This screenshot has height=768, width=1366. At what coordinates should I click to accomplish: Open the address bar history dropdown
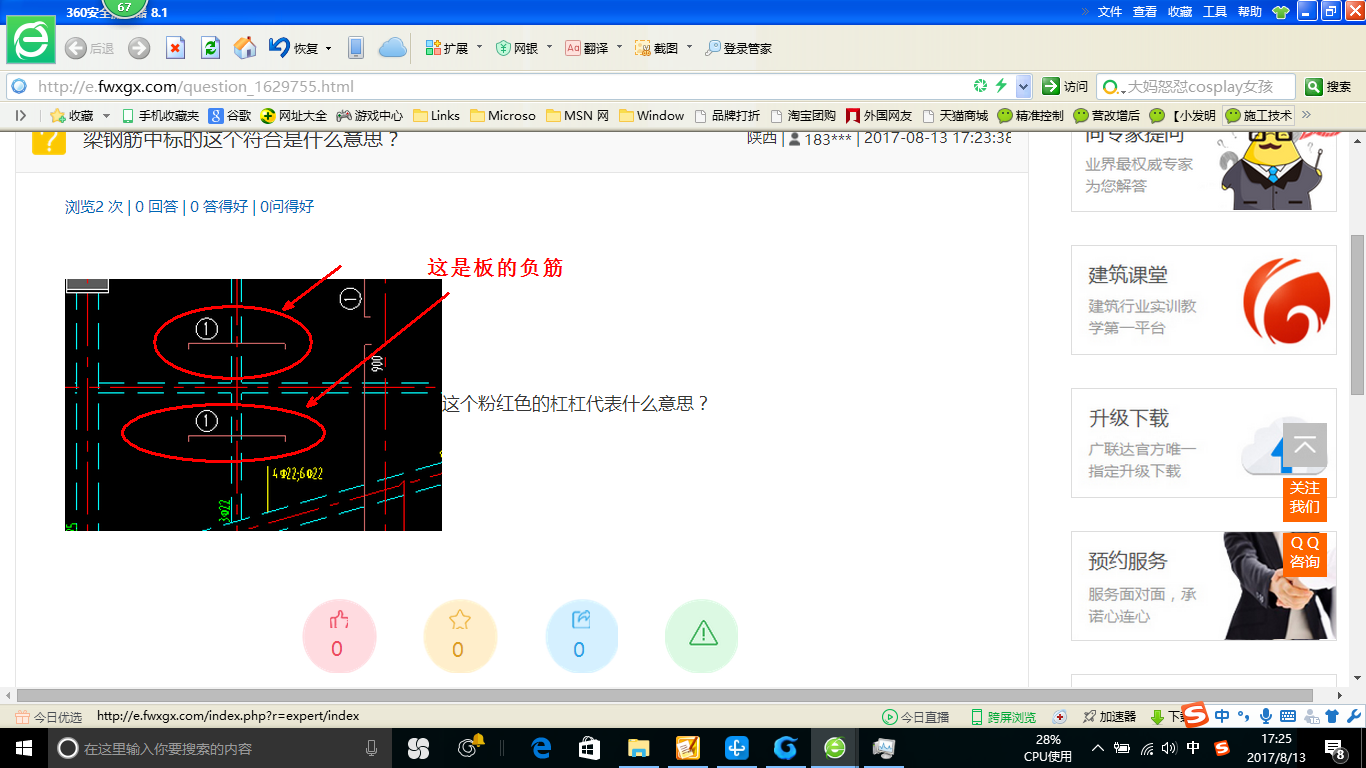tap(1023, 86)
